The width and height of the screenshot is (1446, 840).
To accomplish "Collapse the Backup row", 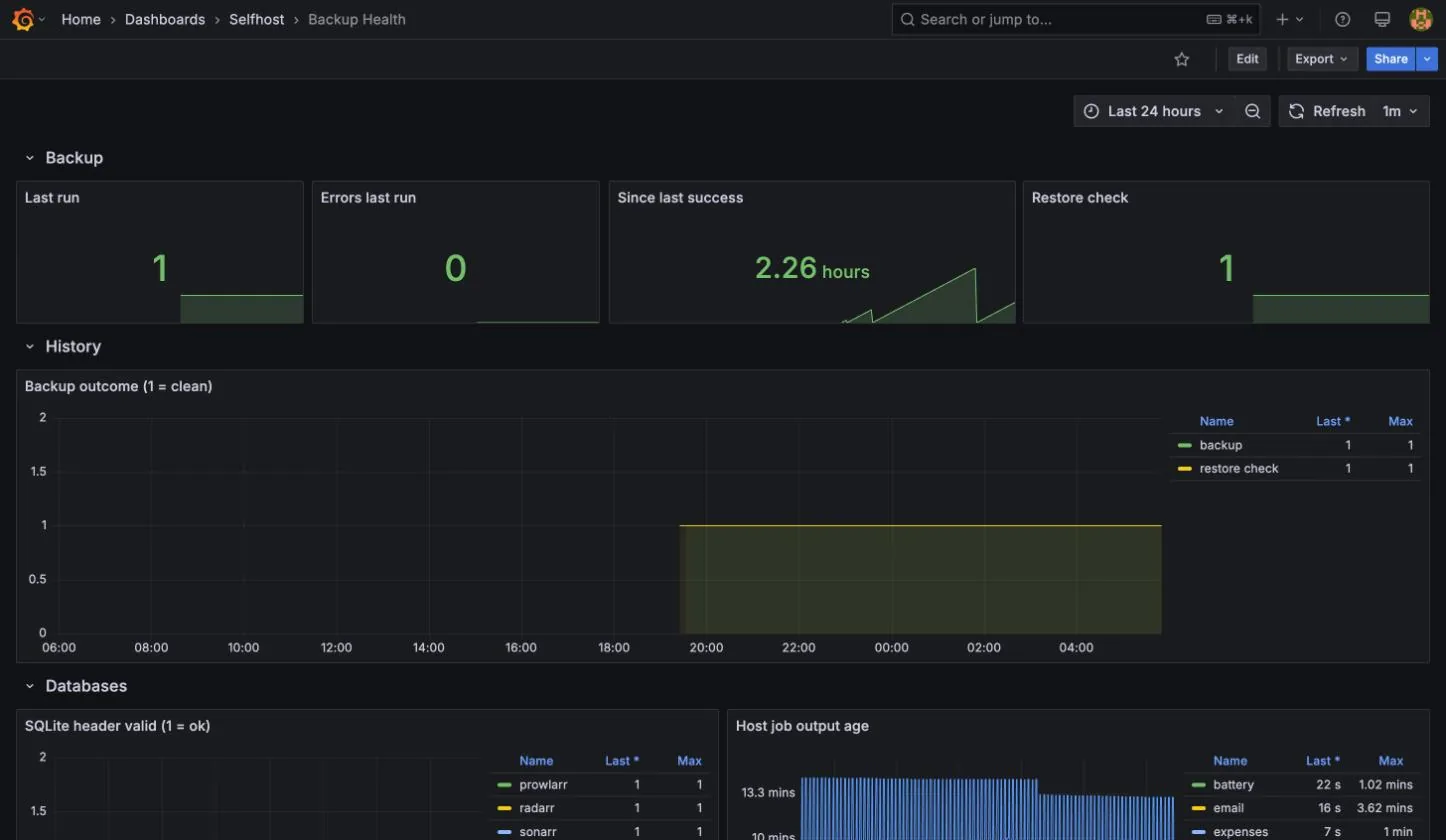I will [x=30, y=158].
